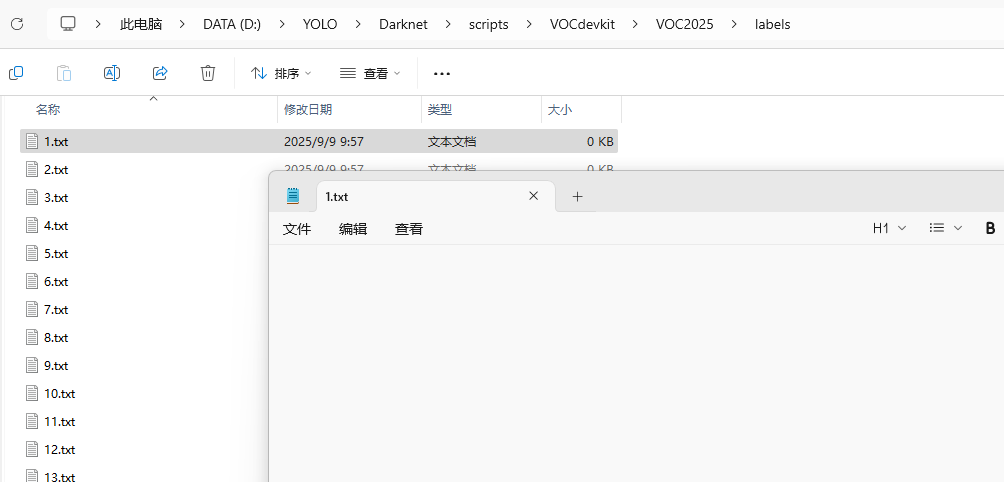Expand chevron after VOCdevkit breadcrumb

pos(635,24)
